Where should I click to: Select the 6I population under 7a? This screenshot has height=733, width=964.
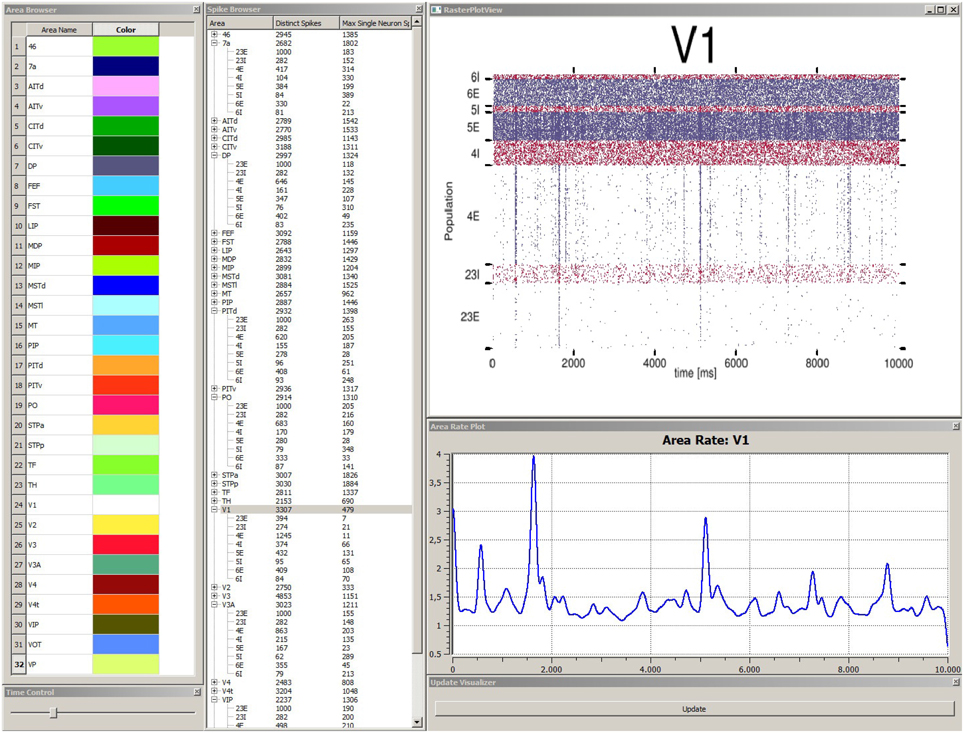click(x=239, y=113)
